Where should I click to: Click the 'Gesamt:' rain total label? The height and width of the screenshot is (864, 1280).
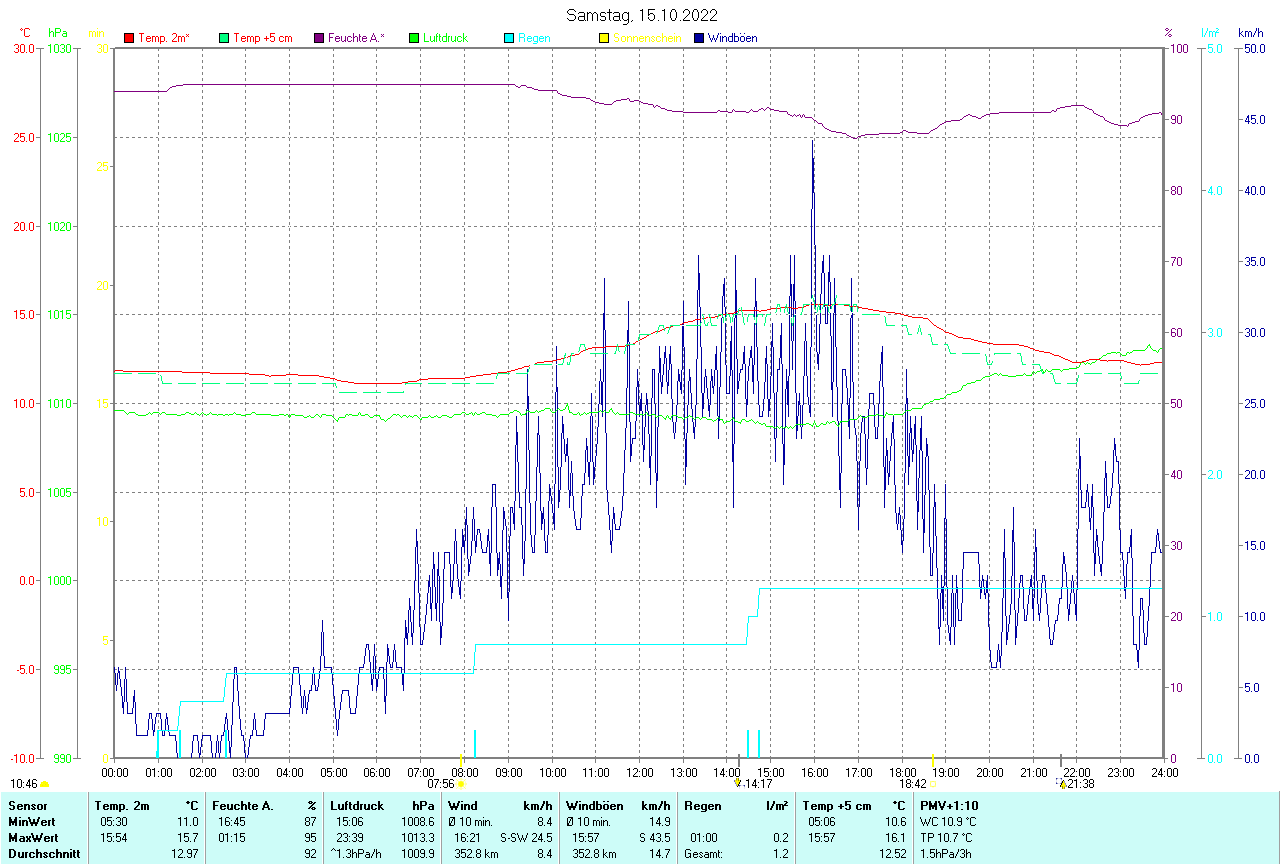(x=703, y=854)
